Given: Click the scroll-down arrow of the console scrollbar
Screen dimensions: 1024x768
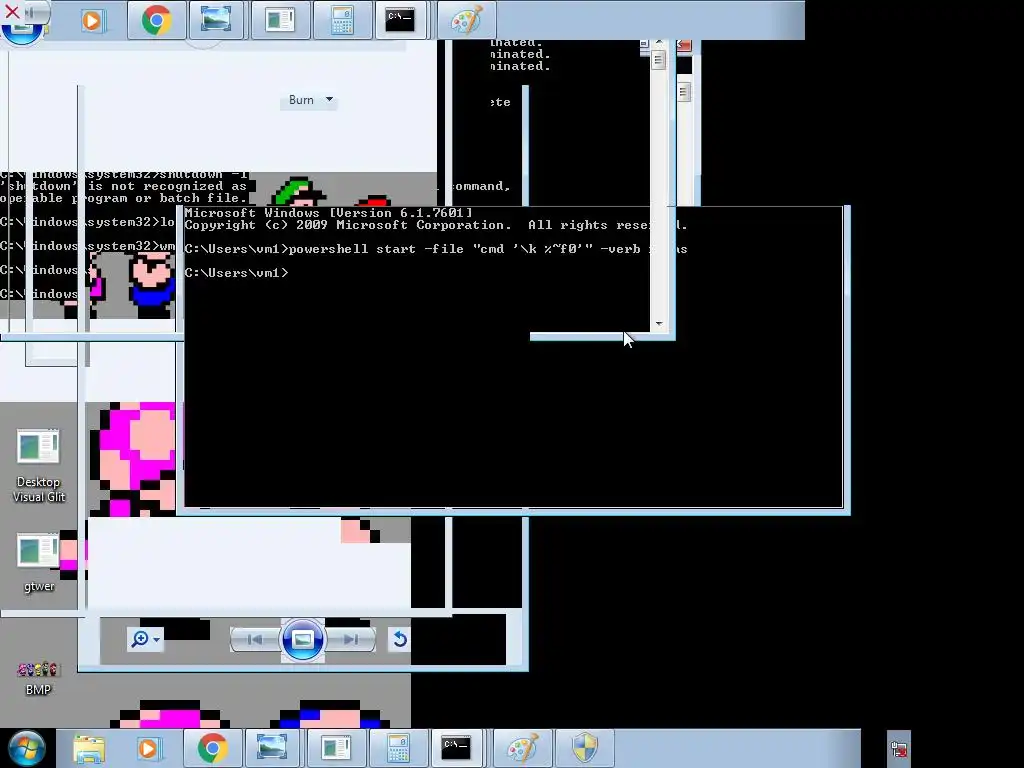Looking at the screenshot, I should tap(659, 324).
